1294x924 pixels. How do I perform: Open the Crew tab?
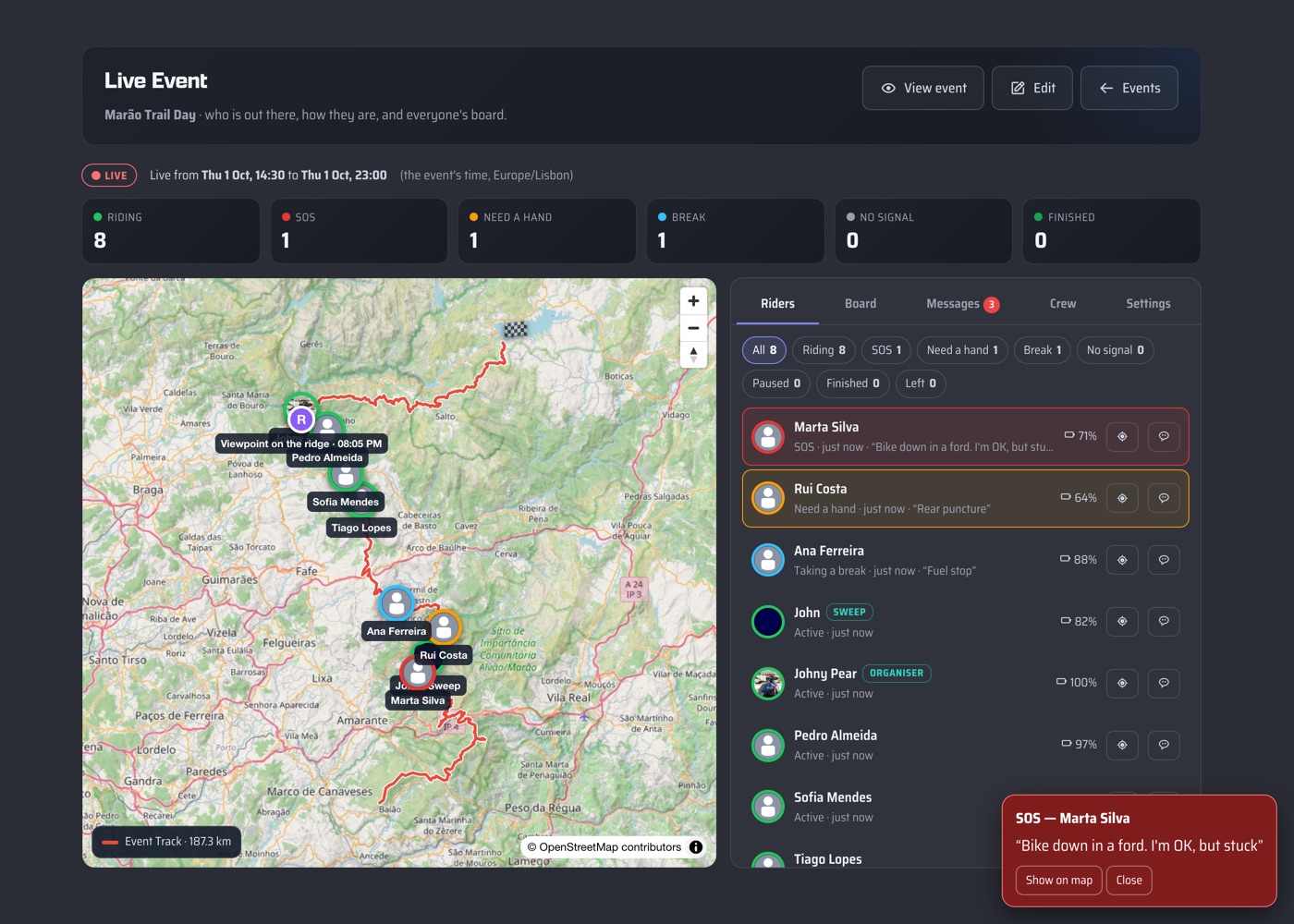click(x=1063, y=303)
